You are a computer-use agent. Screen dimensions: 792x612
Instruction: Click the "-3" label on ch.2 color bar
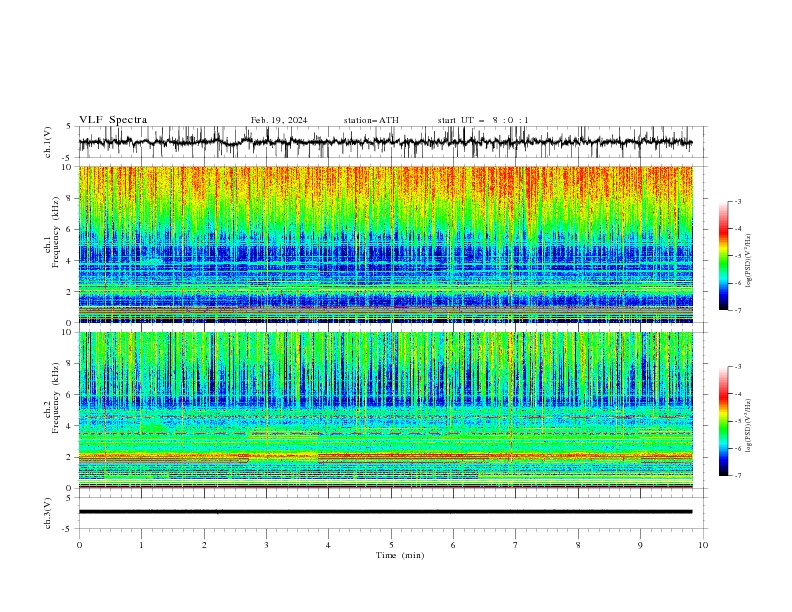pyautogui.click(x=738, y=367)
